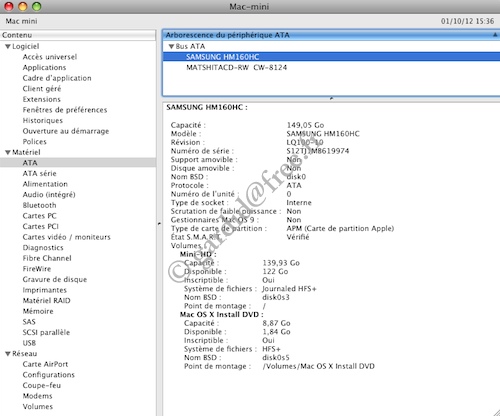Select Fibre Channel entry
The image size is (500, 416).
[x=47, y=258]
